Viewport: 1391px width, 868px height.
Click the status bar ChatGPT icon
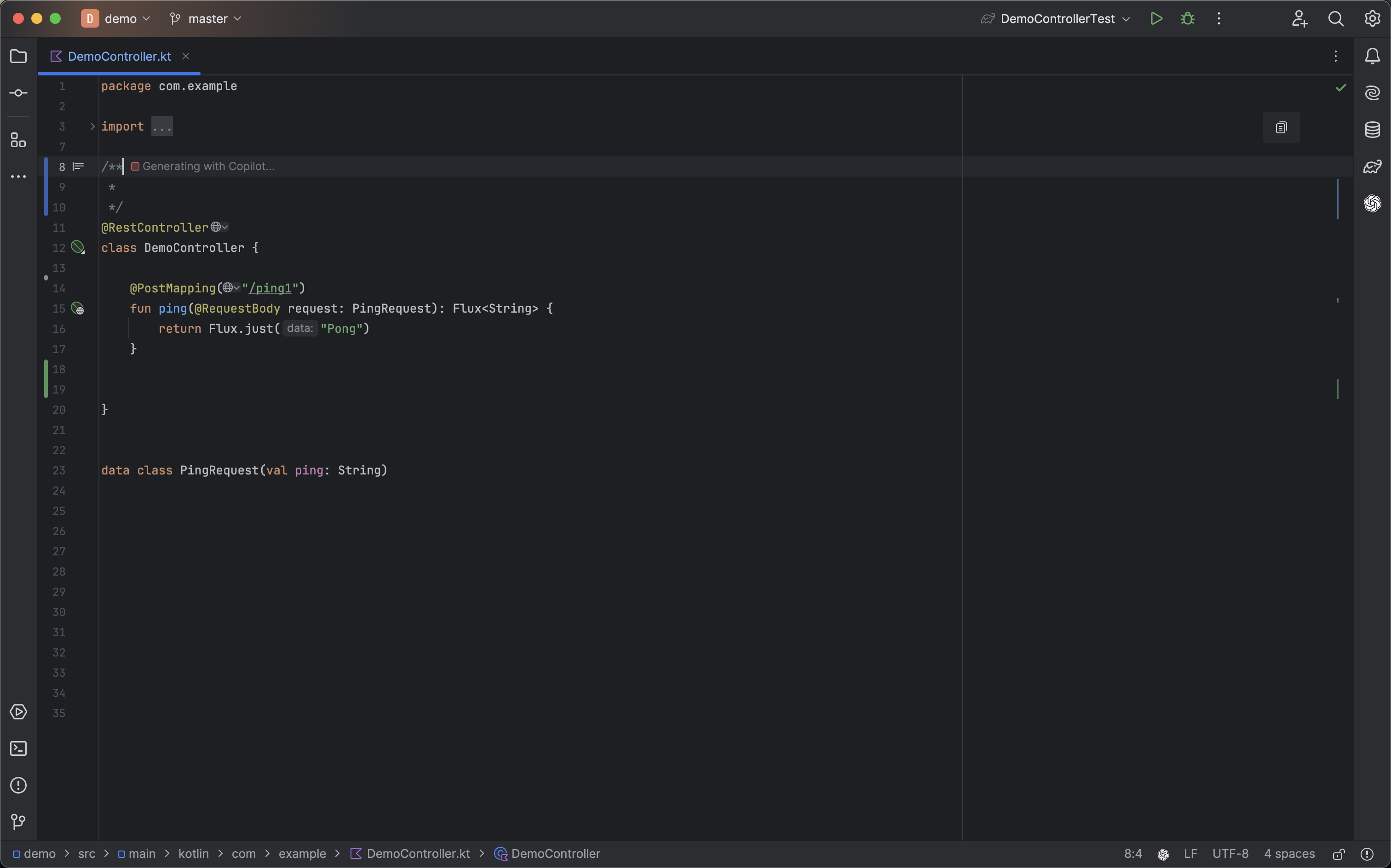coord(1163,854)
